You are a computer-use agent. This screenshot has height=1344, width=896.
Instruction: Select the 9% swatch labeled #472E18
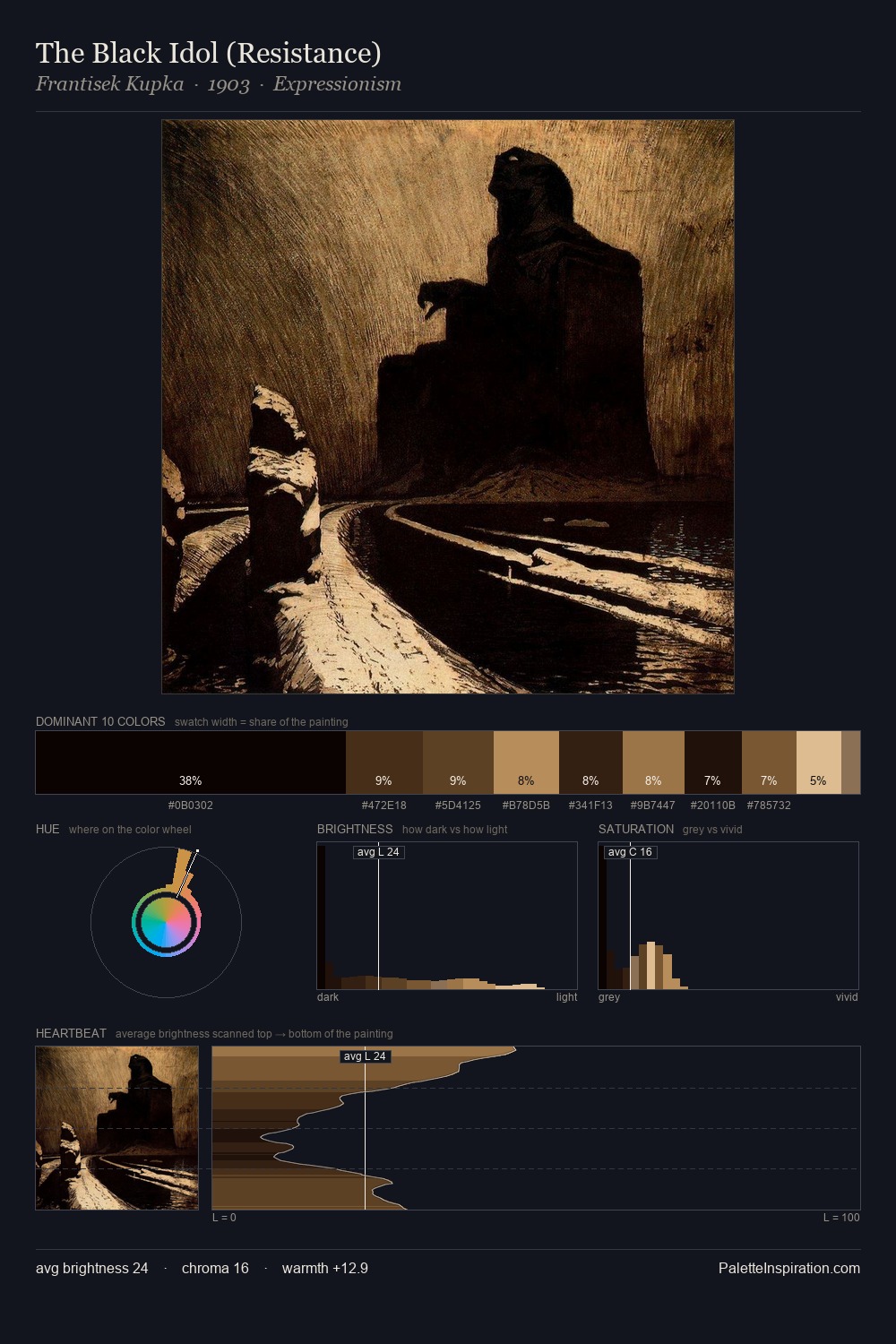[x=384, y=762]
